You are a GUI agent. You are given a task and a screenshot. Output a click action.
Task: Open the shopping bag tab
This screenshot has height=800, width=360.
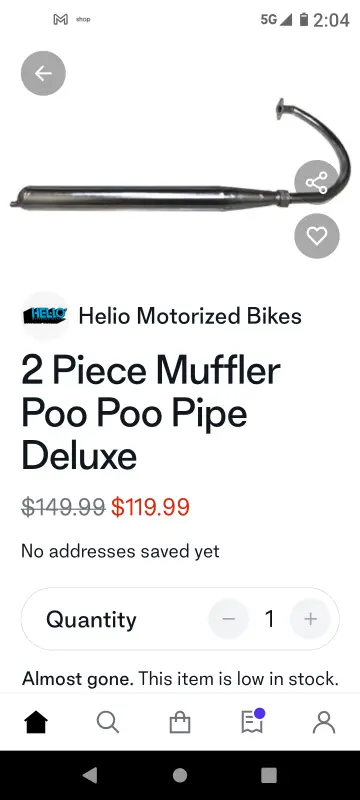(x=180, y=722)
